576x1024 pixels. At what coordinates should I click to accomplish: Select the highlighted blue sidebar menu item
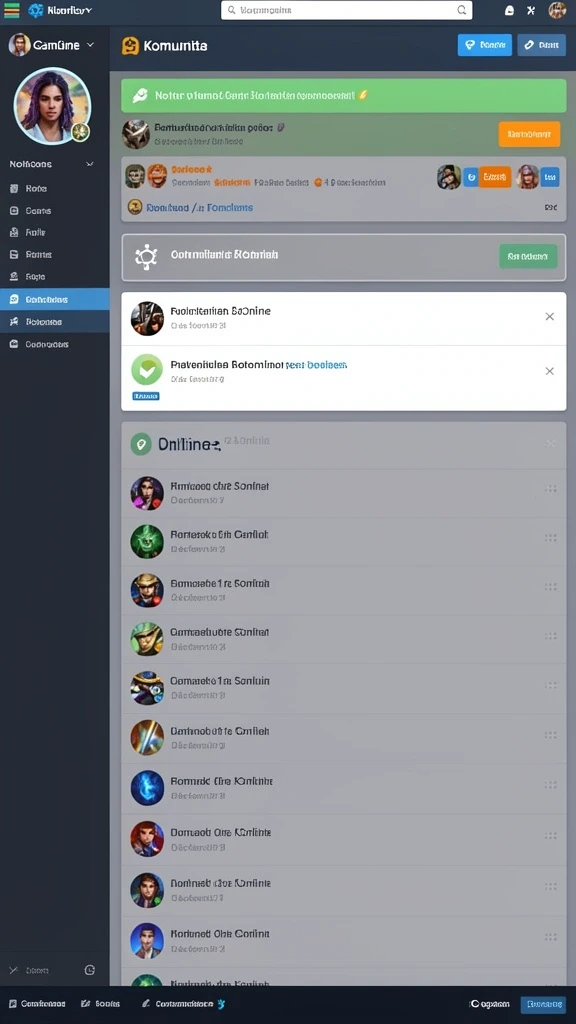[55, 299]
